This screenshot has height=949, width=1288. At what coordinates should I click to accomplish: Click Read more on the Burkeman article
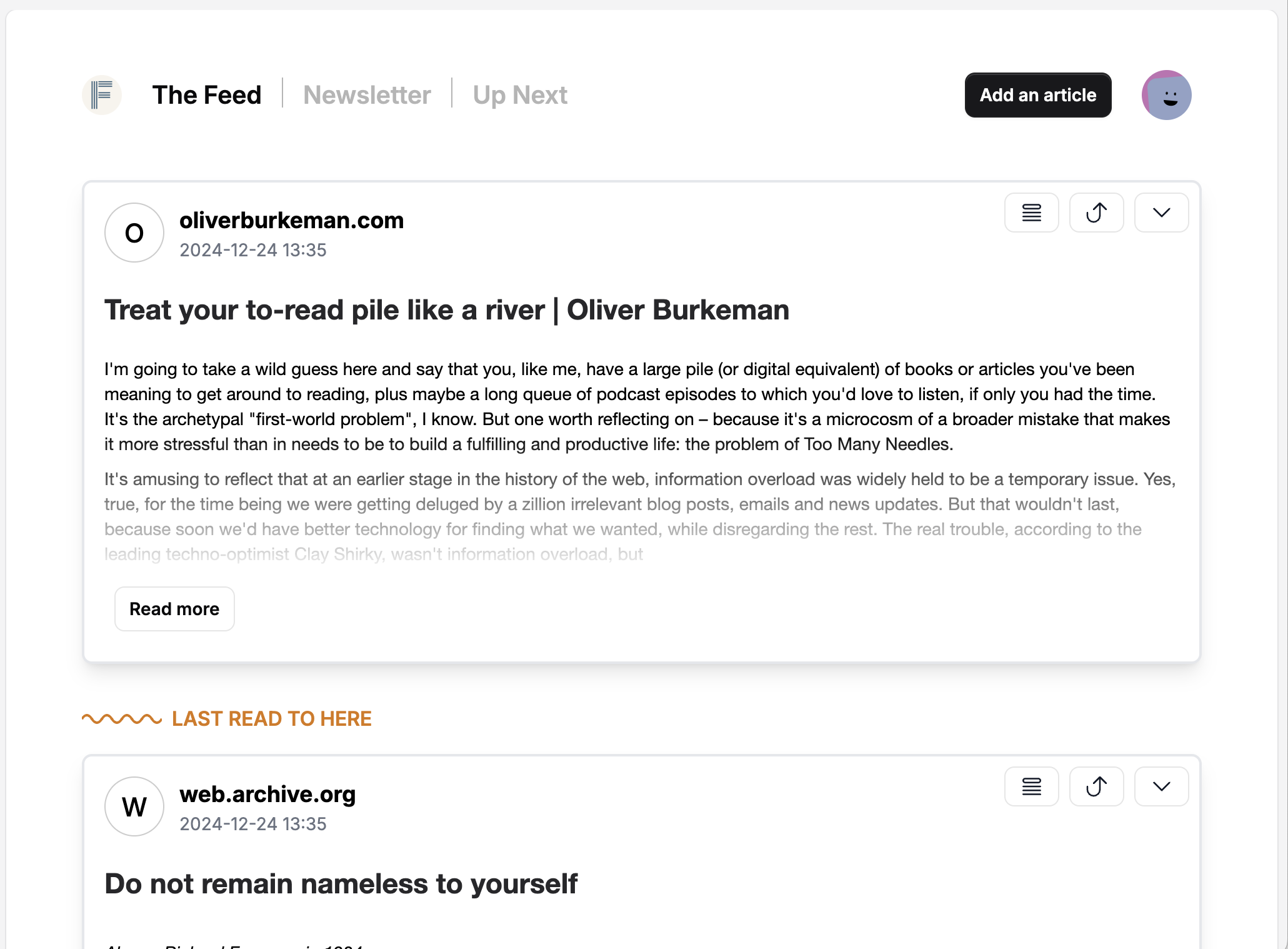(x=174, y=609)
